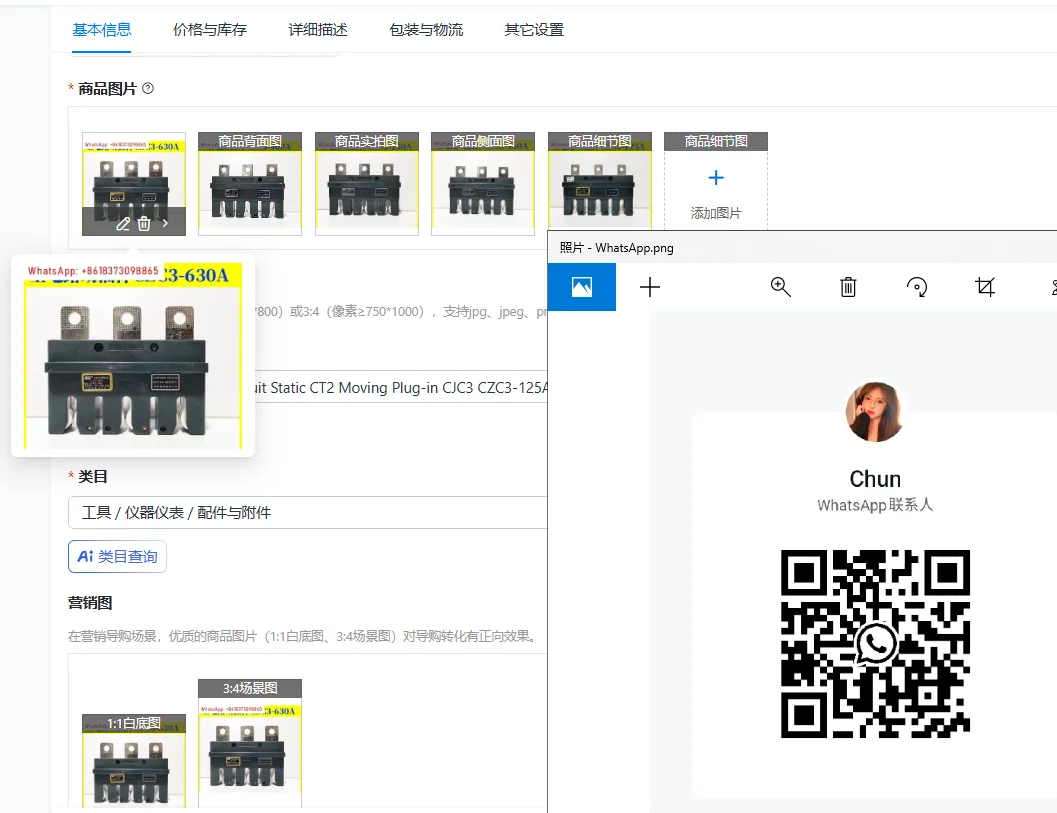The height and width of the screenshot is (813, 1057).
Task: Select the 其它设置 tab
Action: [534, 30]
